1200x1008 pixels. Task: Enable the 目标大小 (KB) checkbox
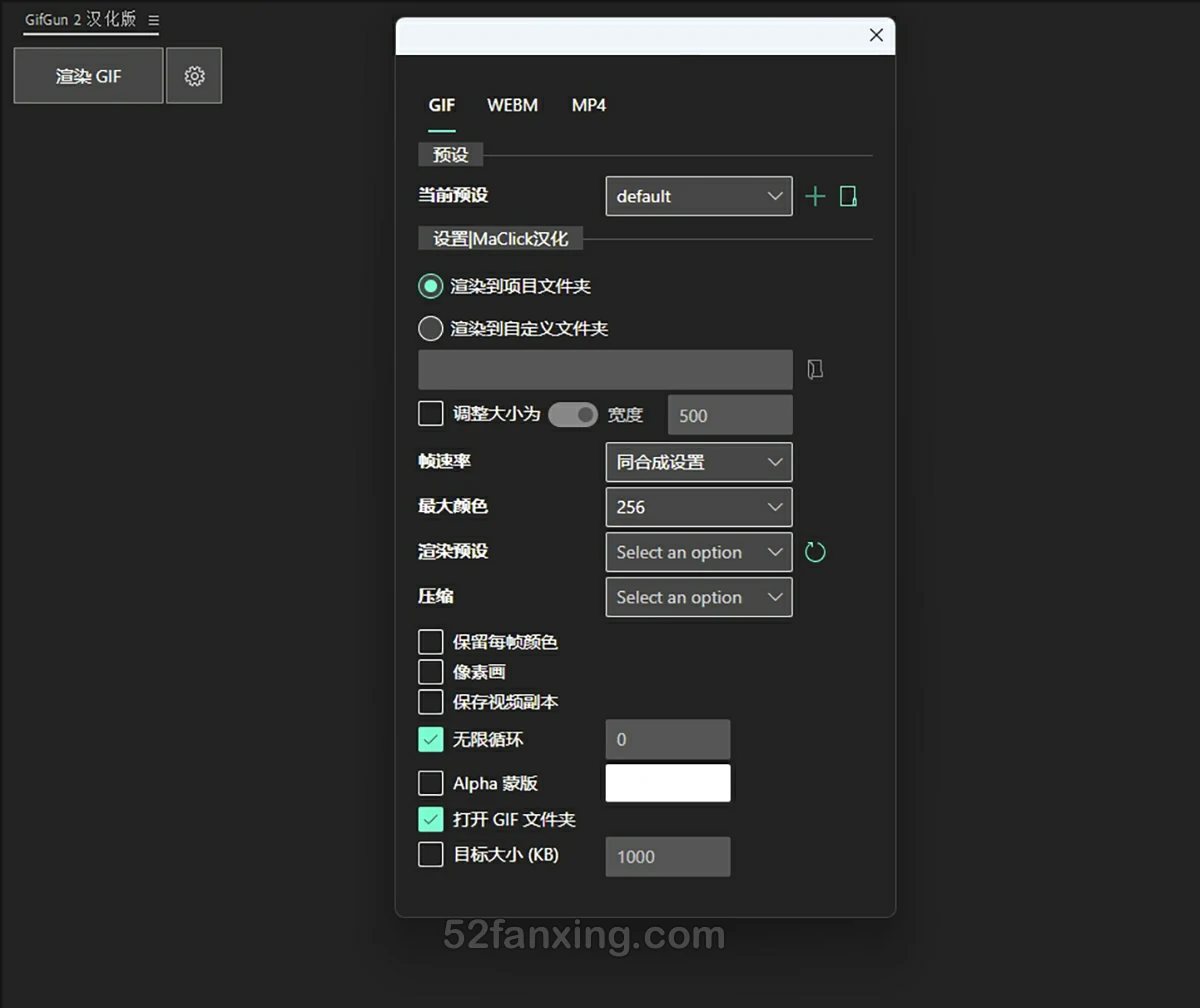[x=430, y=855]
